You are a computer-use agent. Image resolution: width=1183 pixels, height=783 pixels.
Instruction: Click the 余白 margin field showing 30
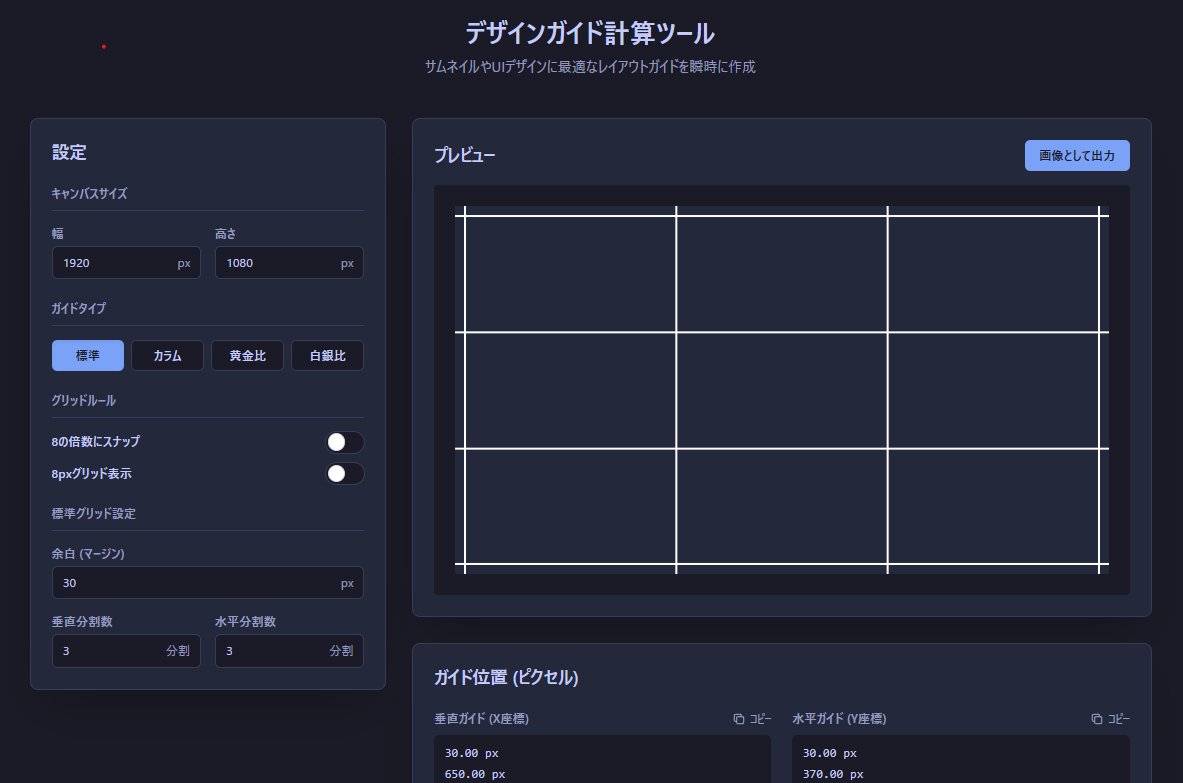[207, 582]
